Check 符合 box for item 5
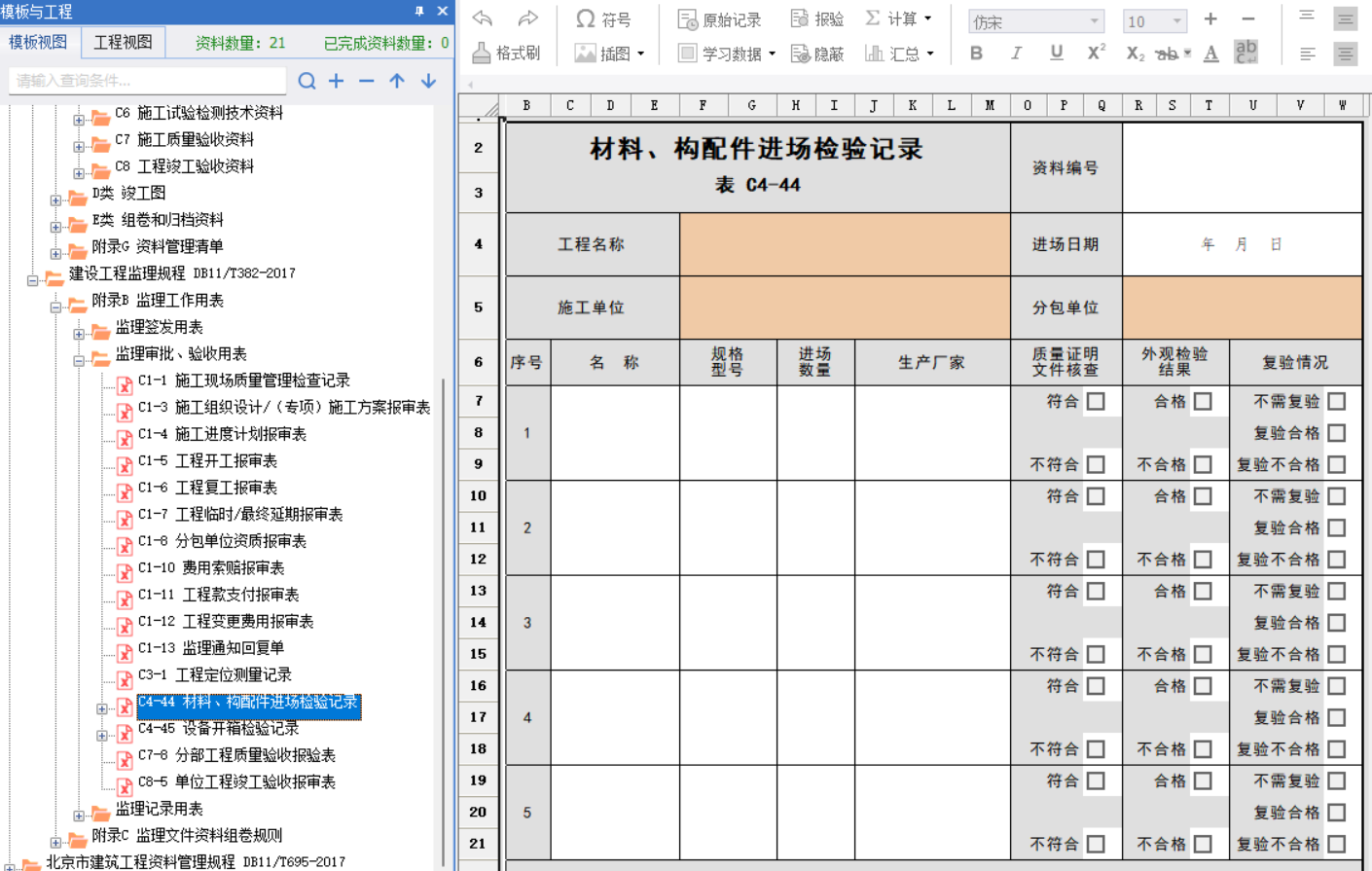This screenshot has width=1372, height=871. point(1096,780)
